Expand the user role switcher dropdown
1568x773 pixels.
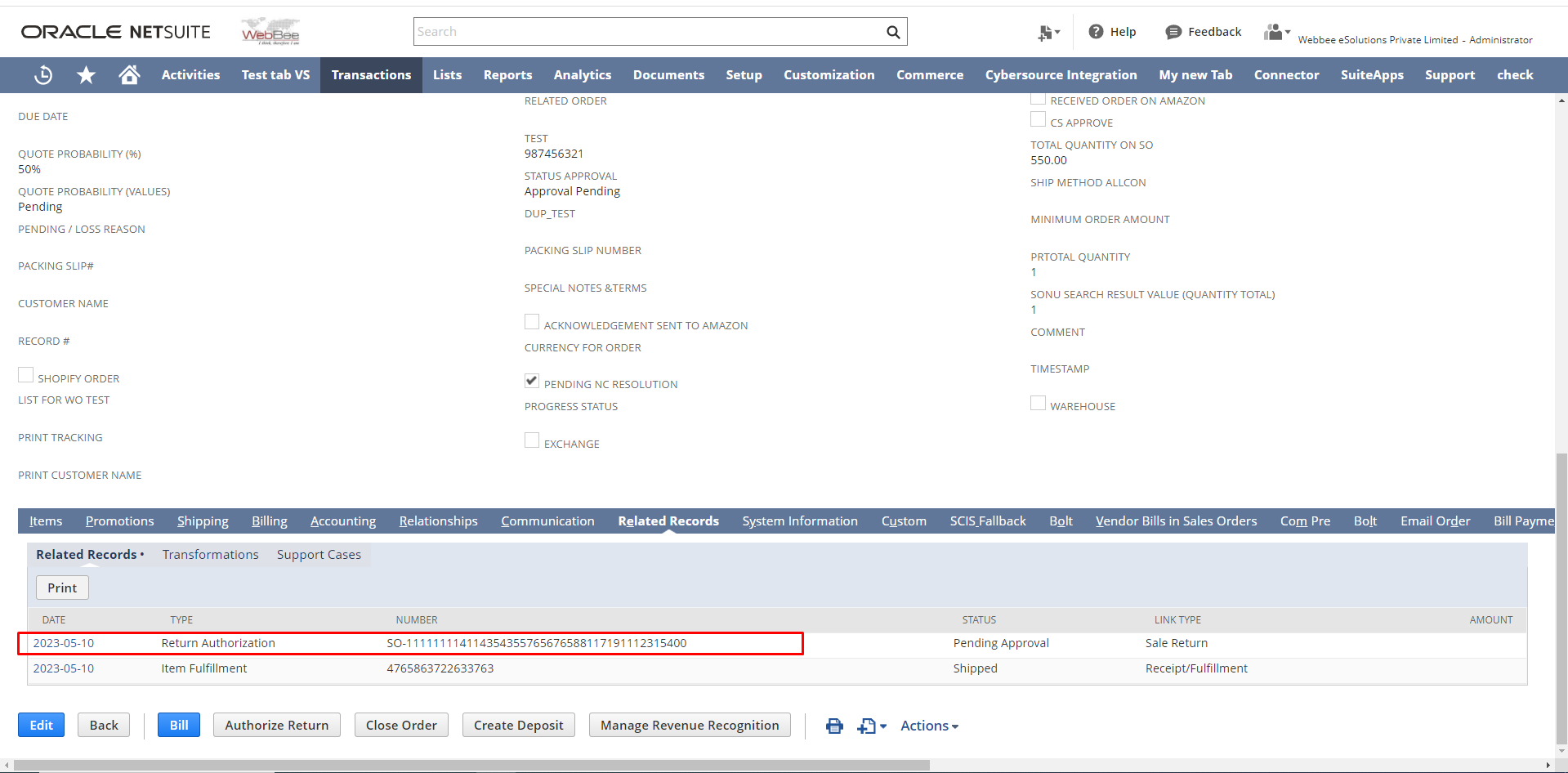pos(1276,32)
